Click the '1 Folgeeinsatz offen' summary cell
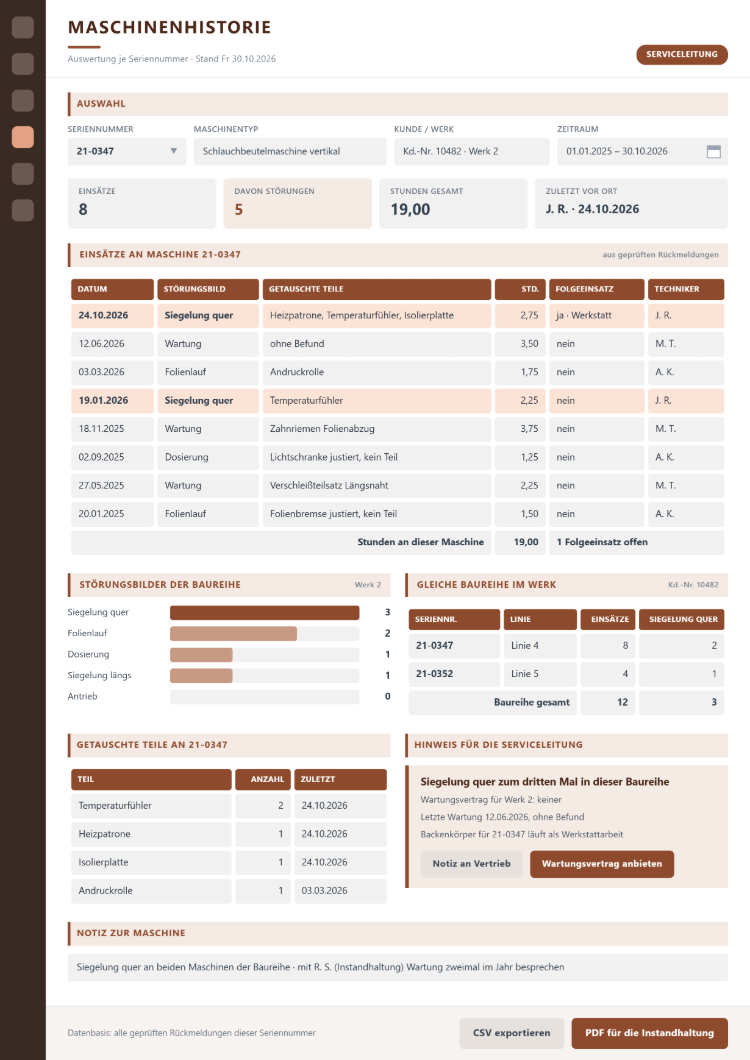 pos(636,543)
